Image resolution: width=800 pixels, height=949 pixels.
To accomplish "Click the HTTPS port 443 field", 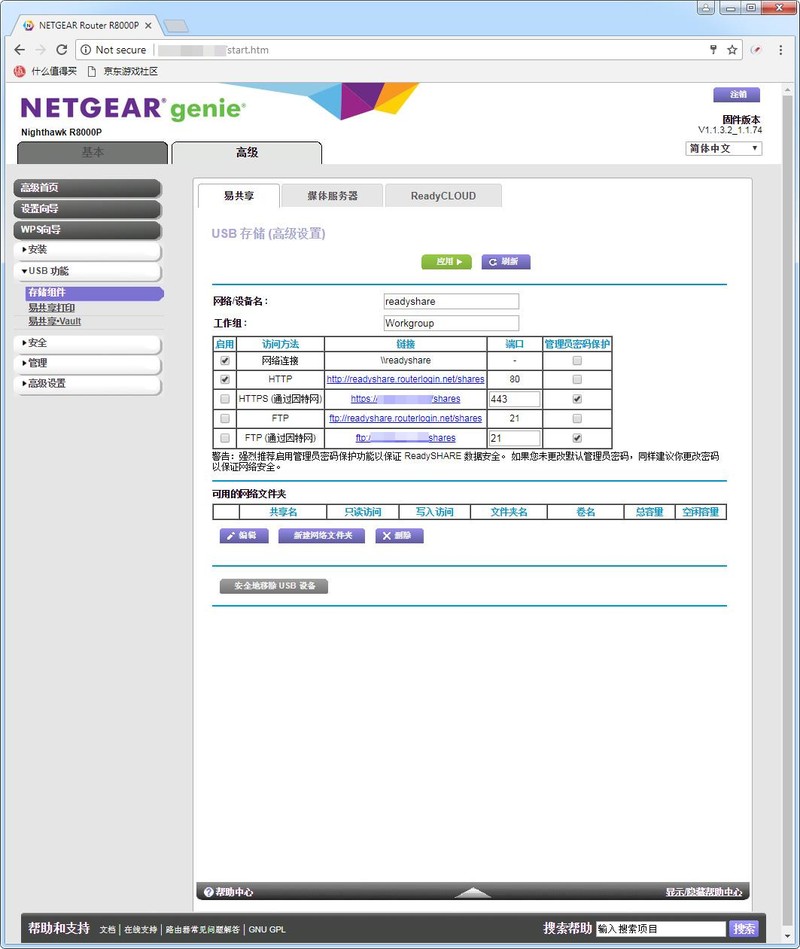I will (x=514, y=399).
